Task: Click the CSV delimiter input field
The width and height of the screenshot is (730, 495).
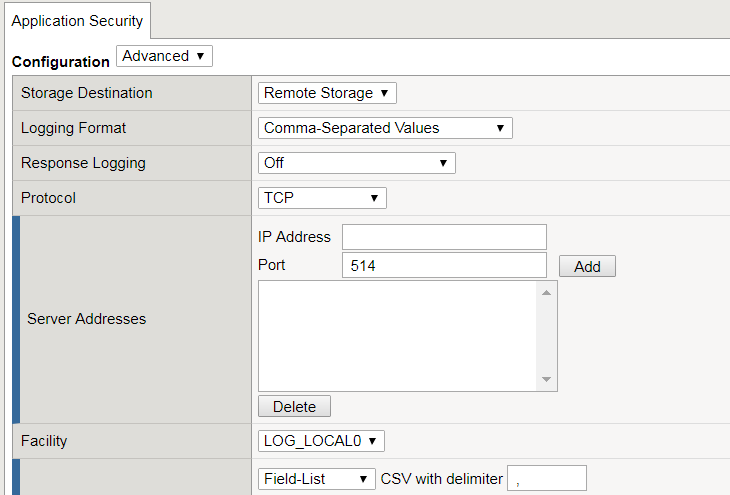Action: (x=547, y=479)
